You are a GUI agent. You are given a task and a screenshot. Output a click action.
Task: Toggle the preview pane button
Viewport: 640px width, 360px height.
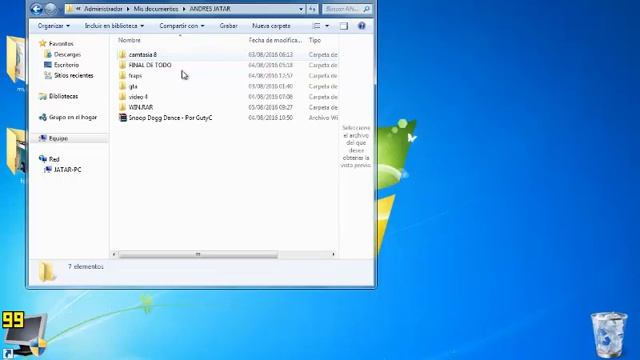(x=344, y=26)
